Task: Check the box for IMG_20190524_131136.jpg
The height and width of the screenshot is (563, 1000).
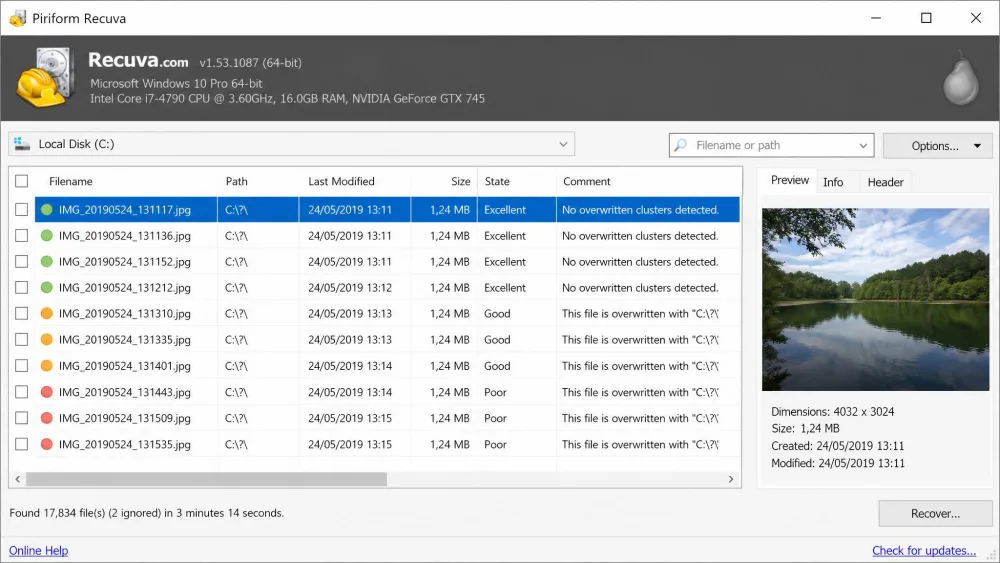Action: [22, 236]
